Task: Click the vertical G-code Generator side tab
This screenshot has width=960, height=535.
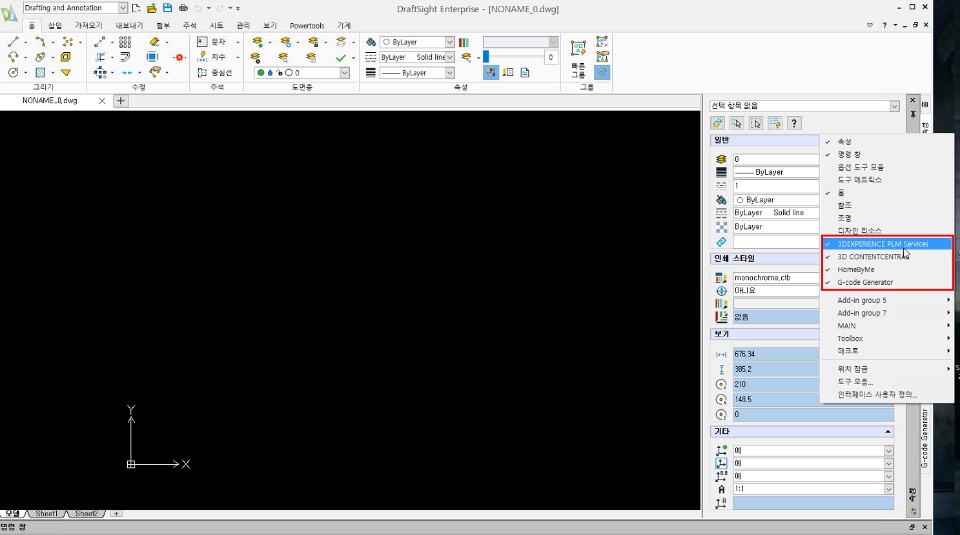Action: [x=925, y=439]
